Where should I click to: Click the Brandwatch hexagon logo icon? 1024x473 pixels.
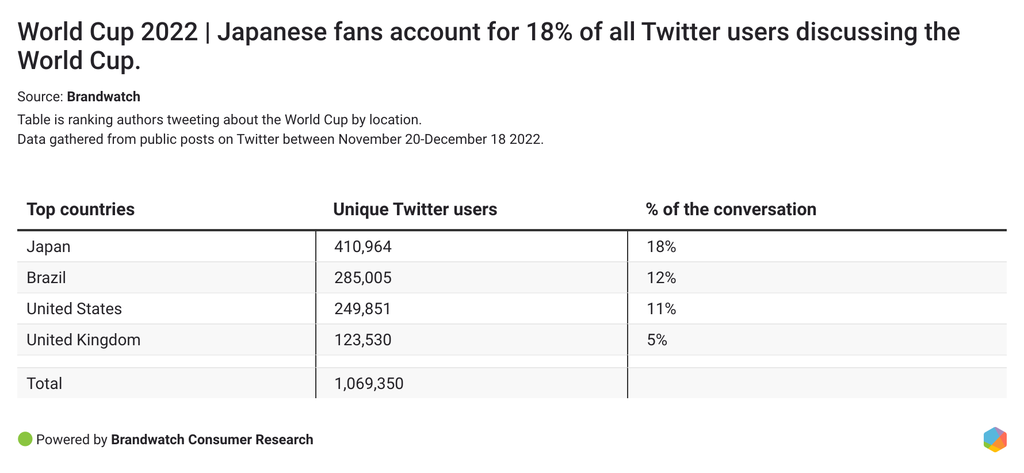(995, 439)
